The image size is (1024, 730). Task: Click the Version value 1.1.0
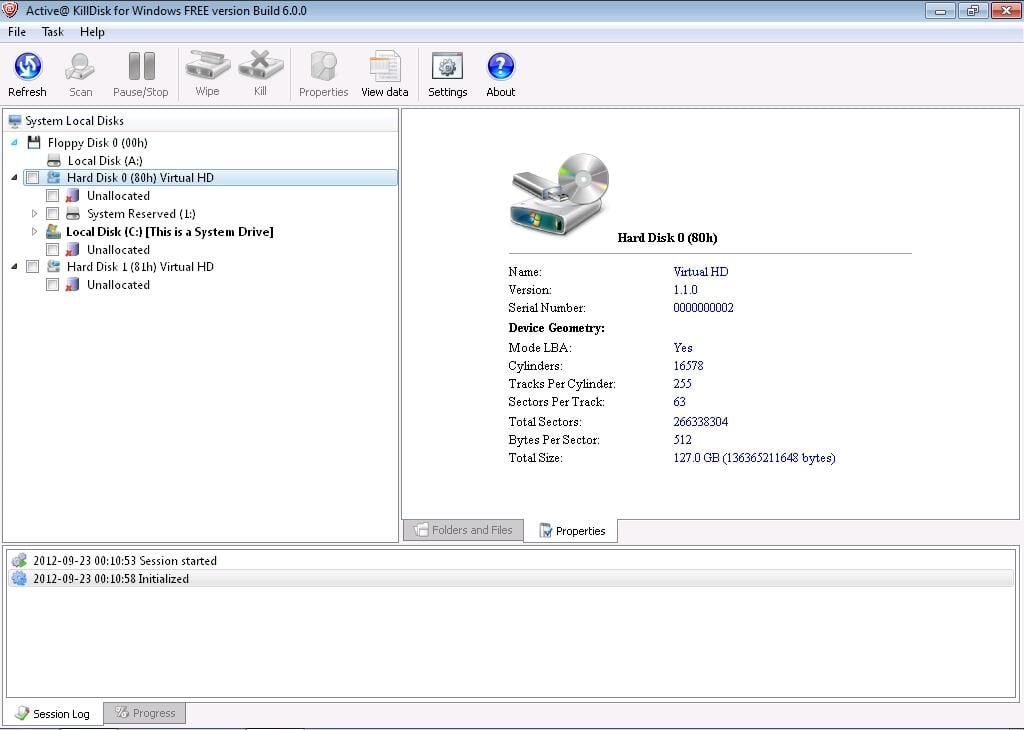pos(685,290)
